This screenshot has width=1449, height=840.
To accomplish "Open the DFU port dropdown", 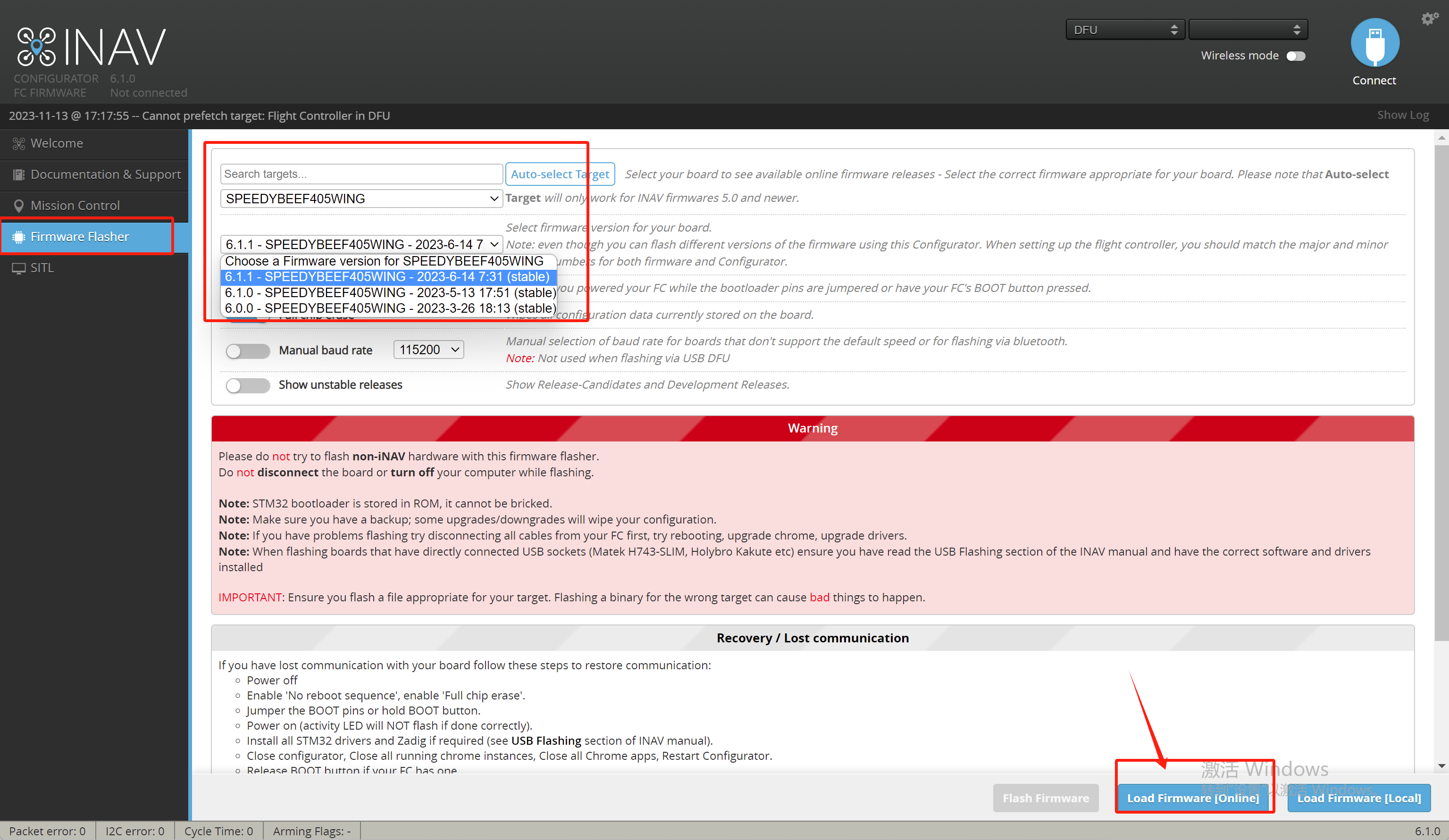I will pyautogui.click(x=1125, y=29).
